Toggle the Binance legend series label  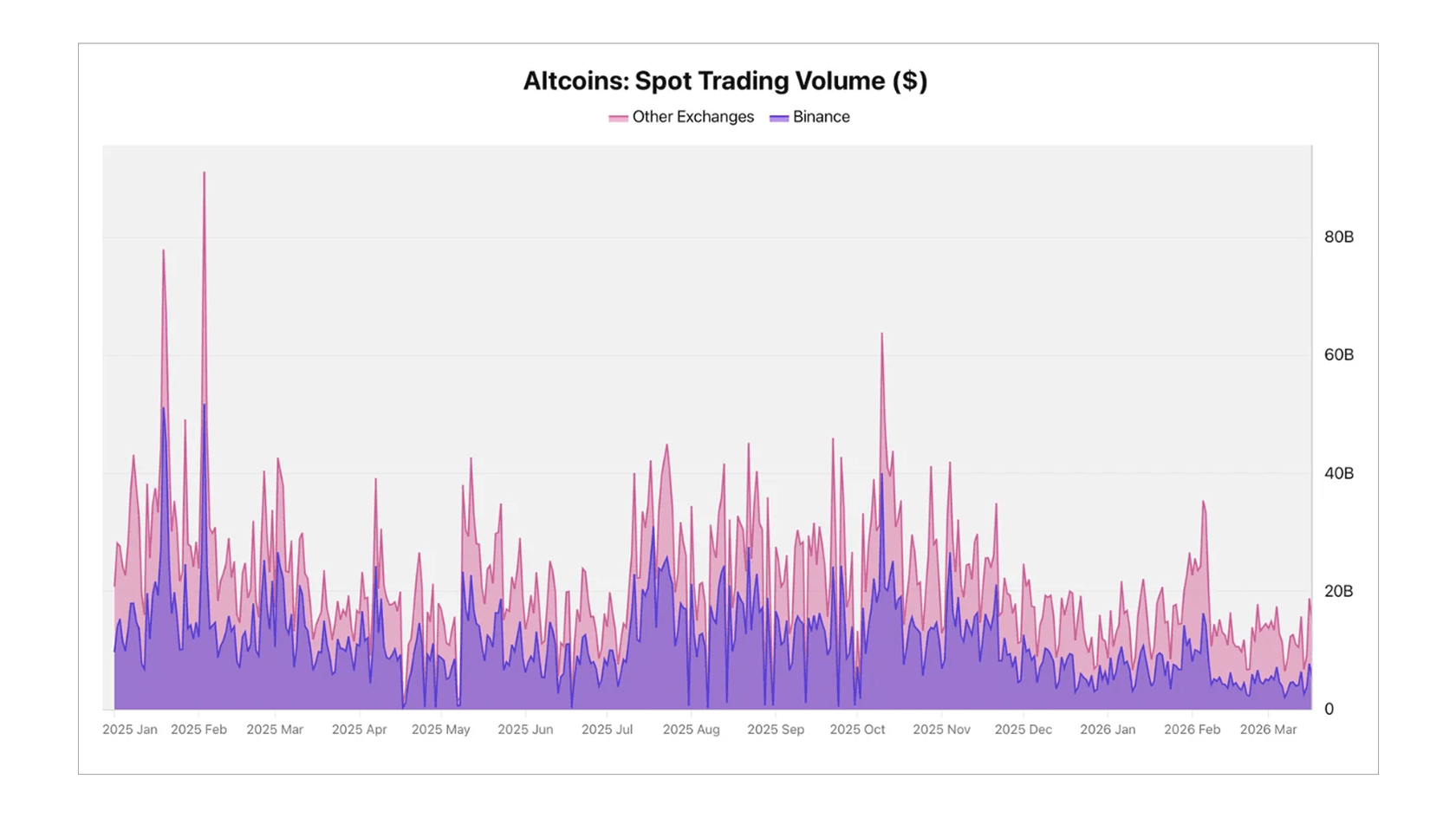(x=821, y=117)
